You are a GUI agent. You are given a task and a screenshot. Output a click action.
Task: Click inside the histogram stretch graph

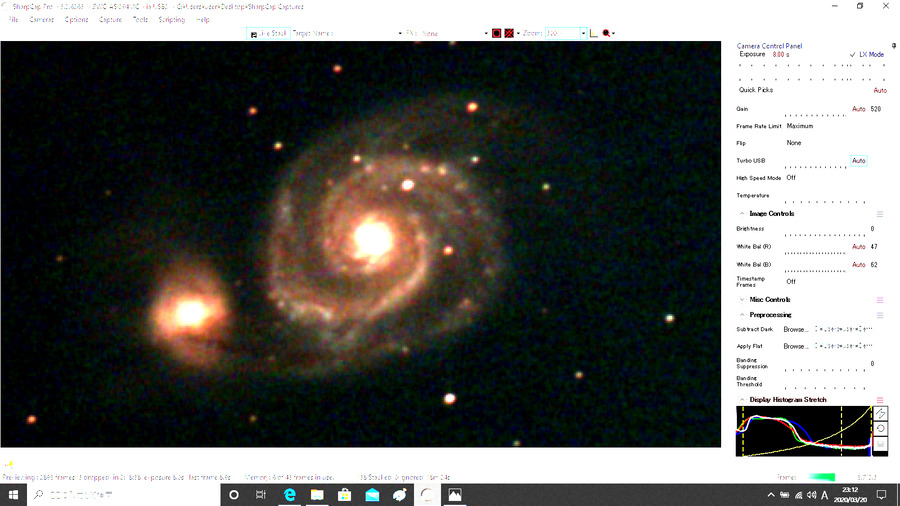point(804,431)
